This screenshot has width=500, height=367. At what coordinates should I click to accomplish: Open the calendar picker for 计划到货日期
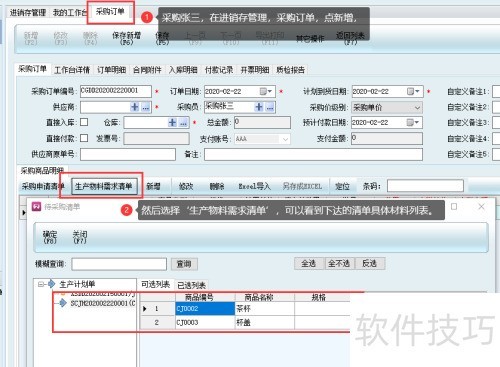414,91
